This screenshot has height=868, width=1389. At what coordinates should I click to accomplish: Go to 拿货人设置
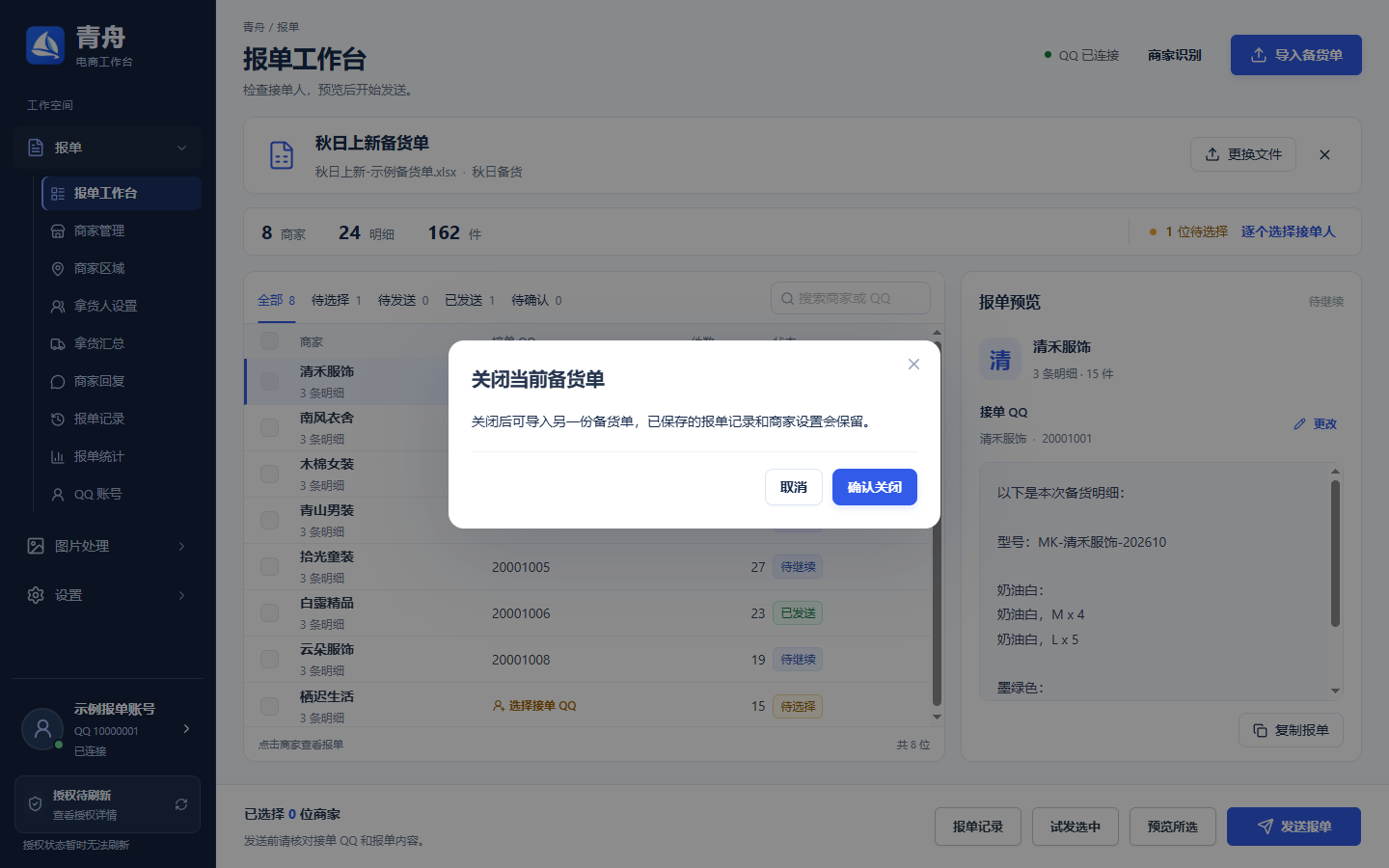click(x=122, y=306)
